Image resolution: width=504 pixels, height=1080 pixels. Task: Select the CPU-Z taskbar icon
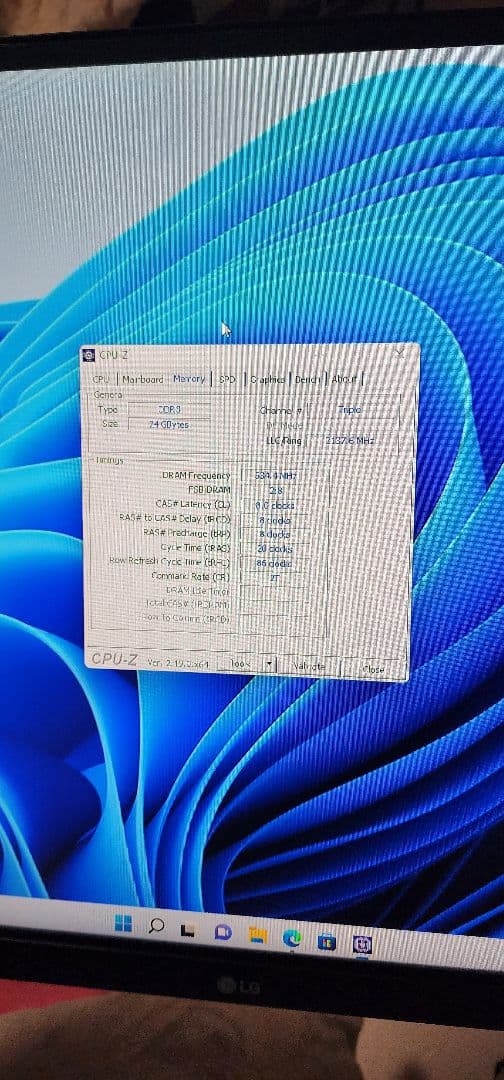point(363,944)
